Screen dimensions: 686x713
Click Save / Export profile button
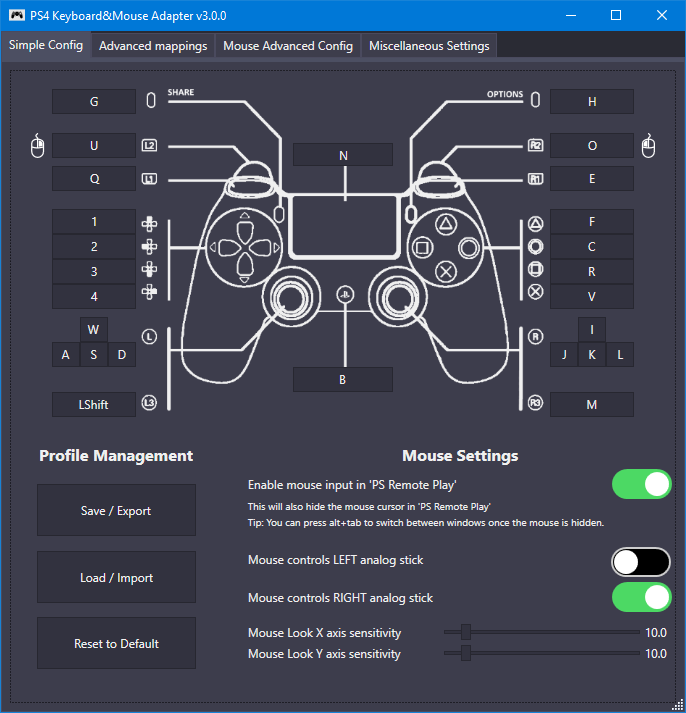tap(116, 510)
